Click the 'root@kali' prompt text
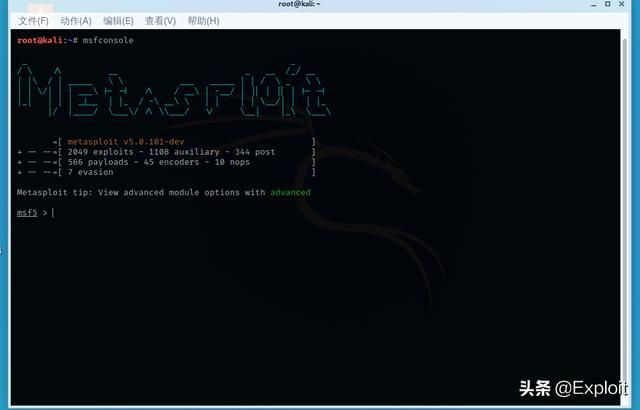The height and width of the screenshot is (410, 640). (x=40, y=40)
